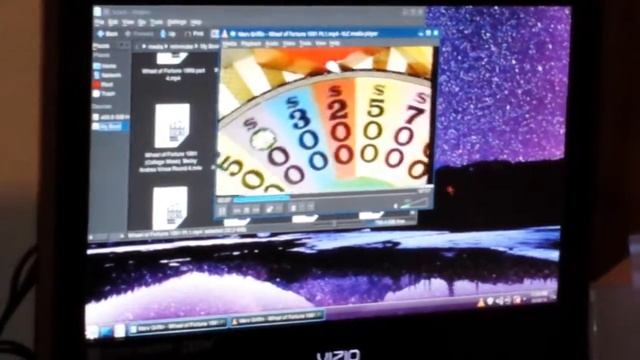Screen dimensions: 640x360
Task: Open VLC extended settings
Action: (279, 209)
